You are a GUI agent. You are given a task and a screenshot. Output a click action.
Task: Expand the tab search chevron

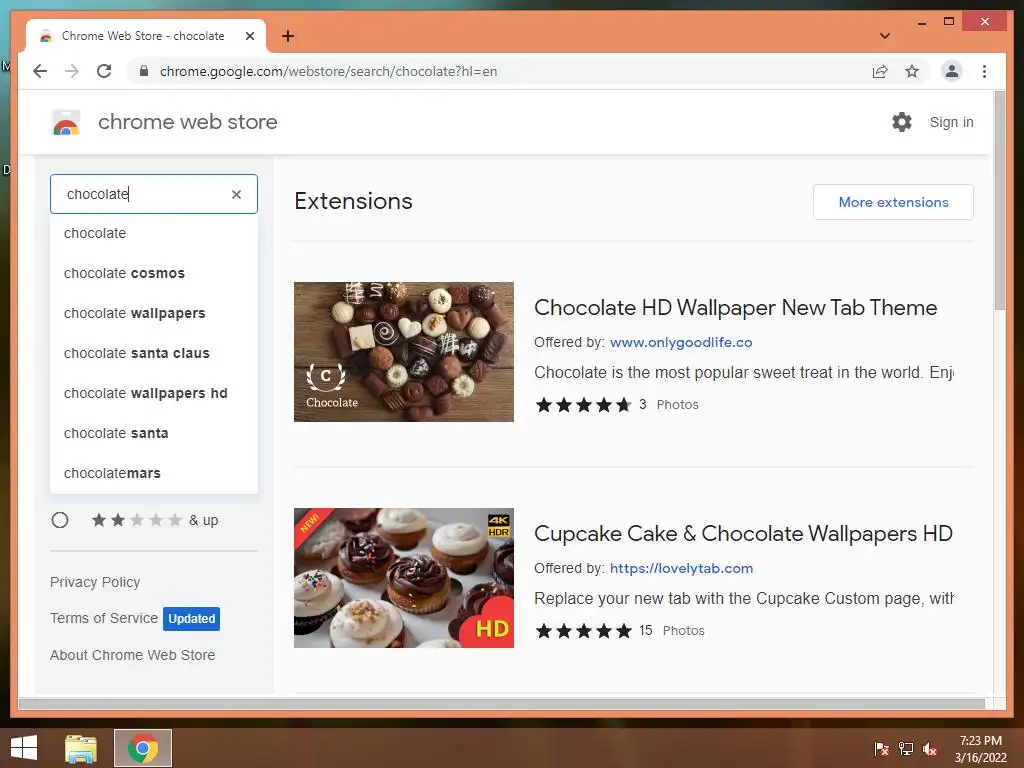pos(885,36)
